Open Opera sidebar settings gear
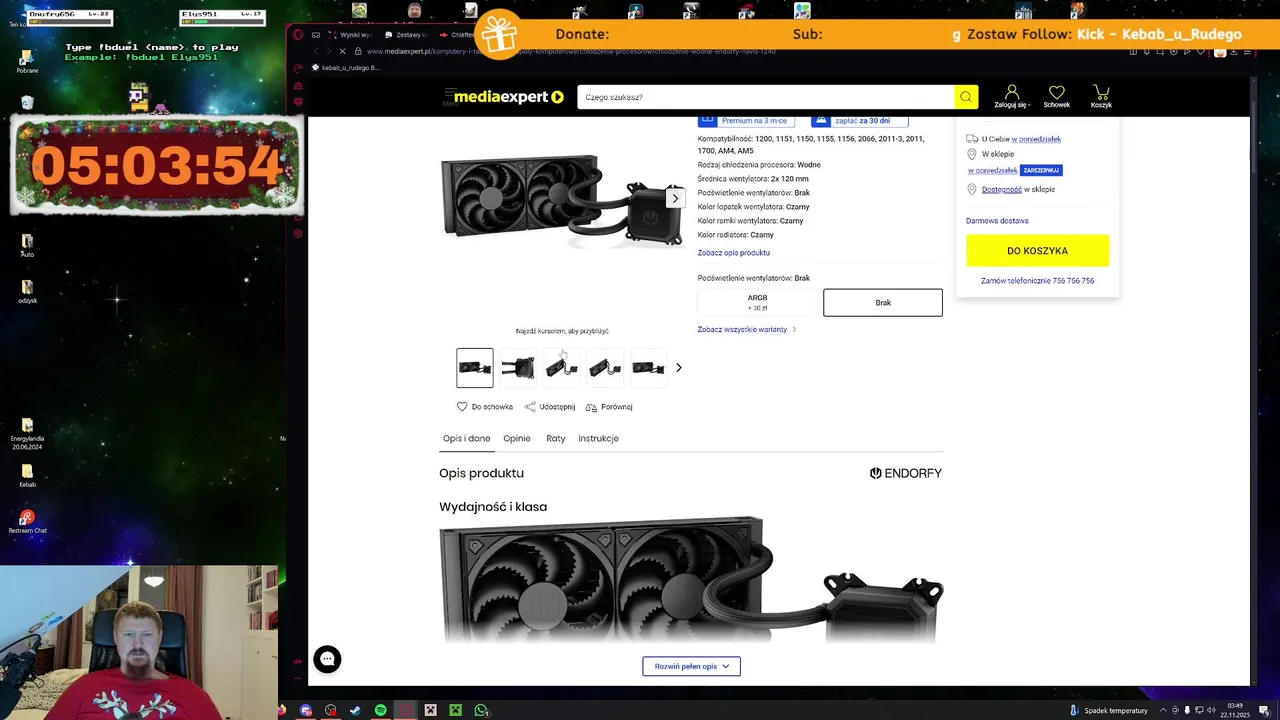 tap(298, 233)
